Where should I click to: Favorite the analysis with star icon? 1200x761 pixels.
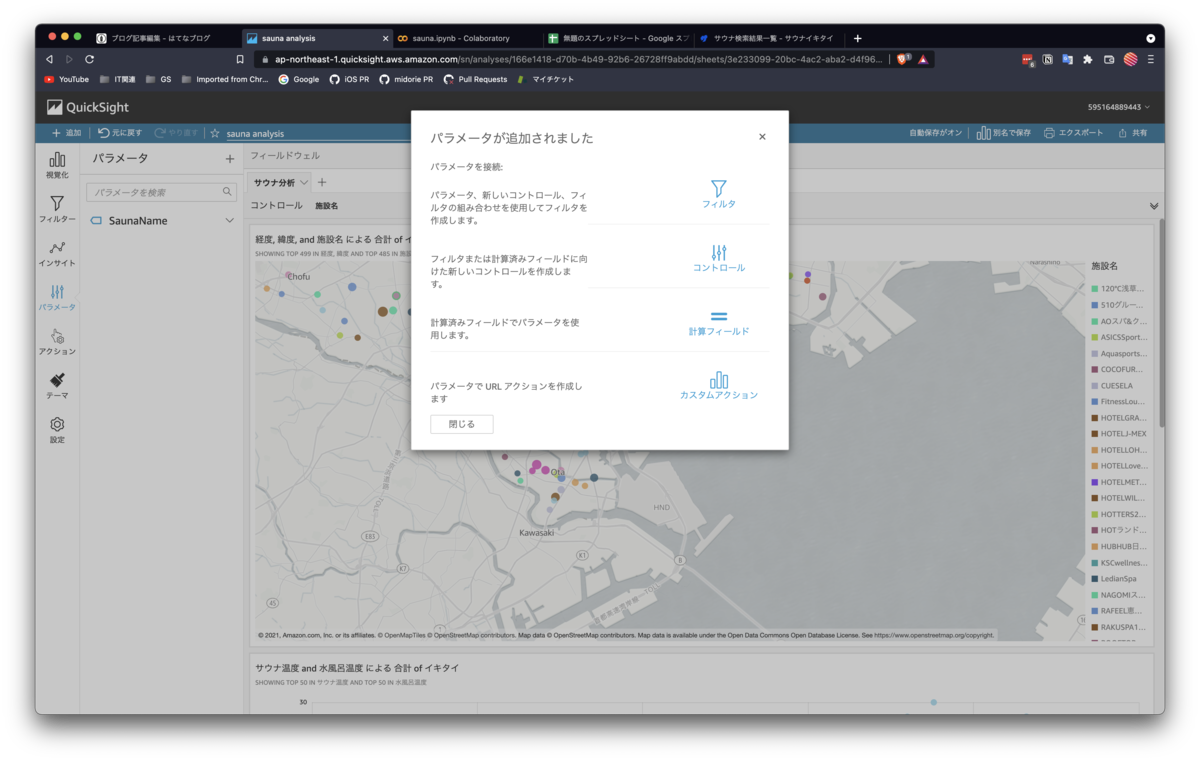click(x=214, y=133)
